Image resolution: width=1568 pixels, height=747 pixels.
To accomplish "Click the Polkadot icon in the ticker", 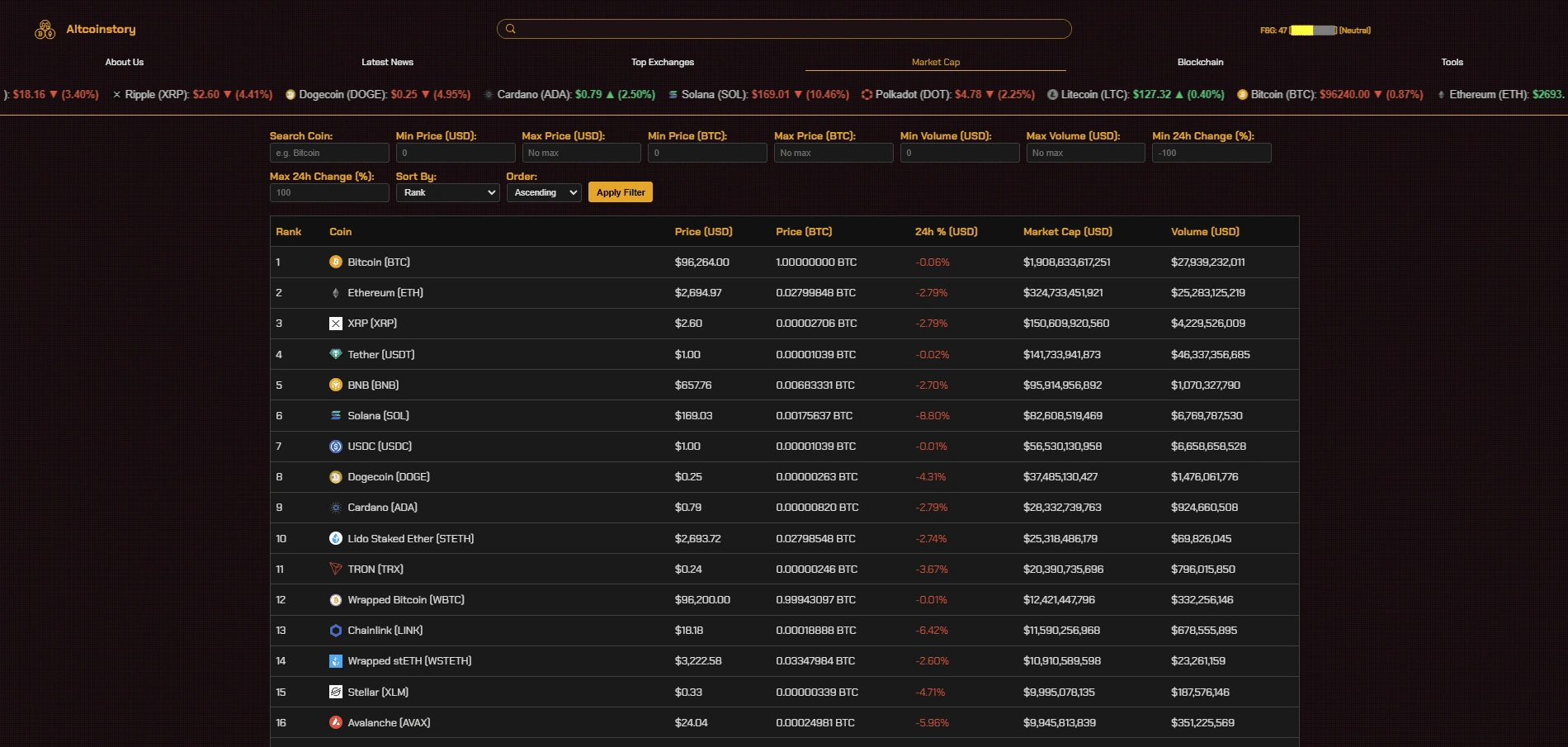I will click(867, 95).
